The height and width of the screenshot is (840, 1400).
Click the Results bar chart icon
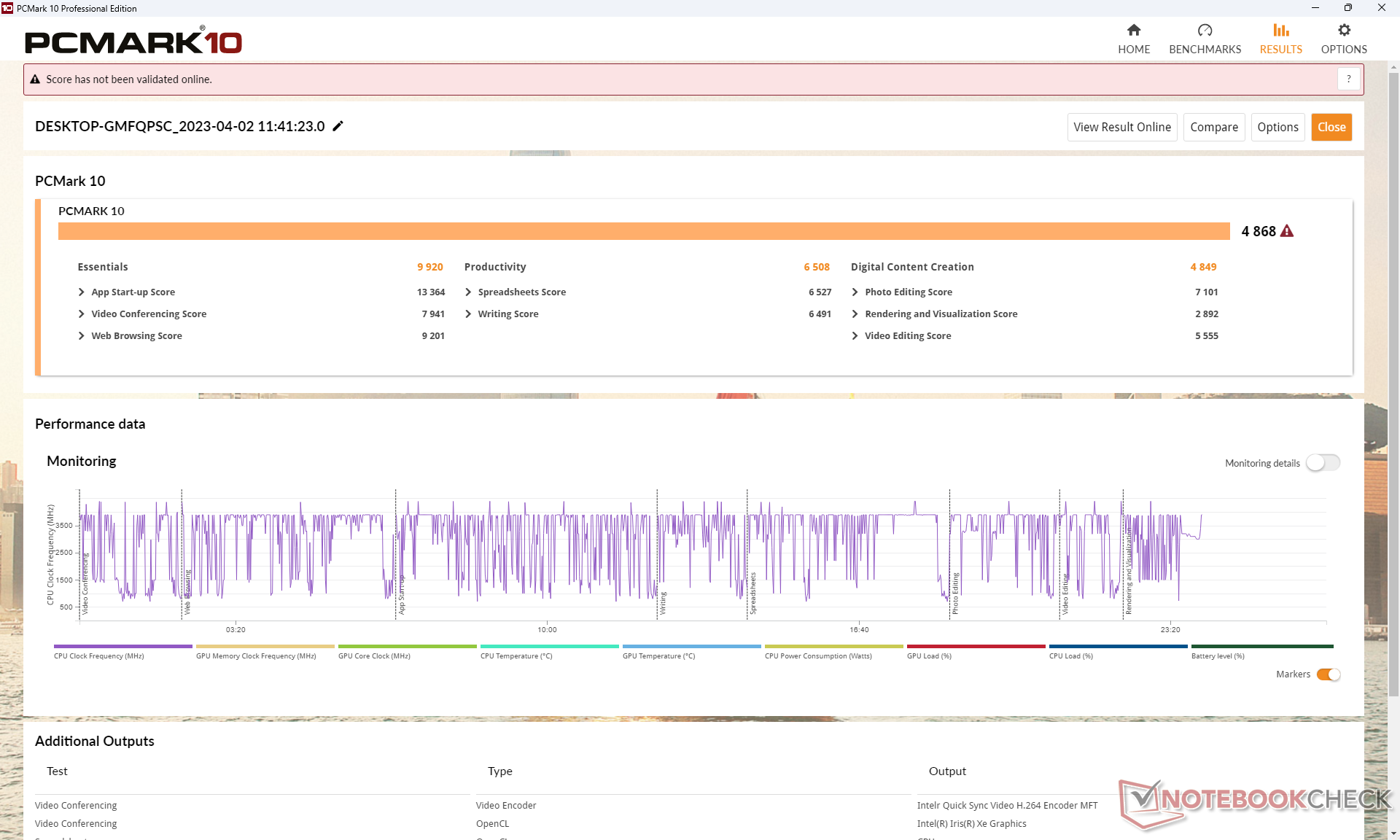[x=1280, y=30]
